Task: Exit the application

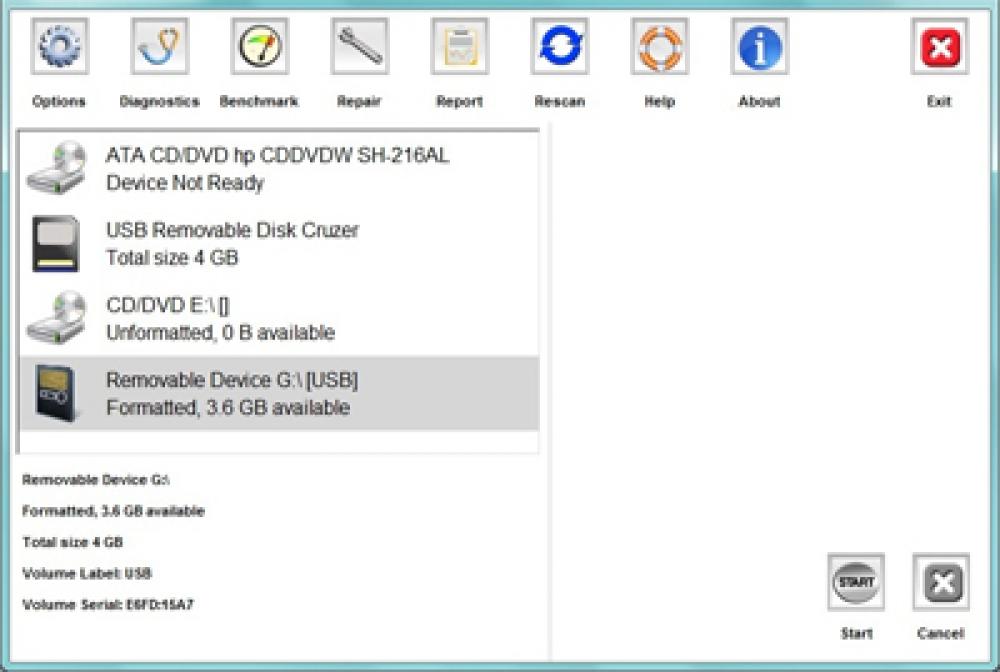Action: [x=939, y=44]
